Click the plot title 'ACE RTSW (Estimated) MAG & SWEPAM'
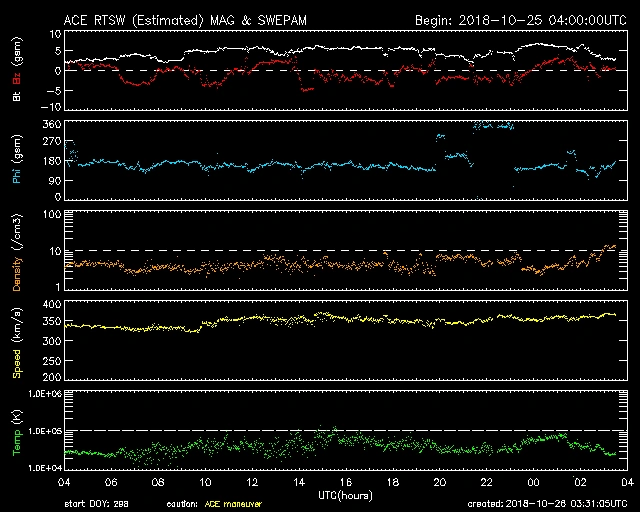Screen dimensions: 640x512 tap(185, 20)
